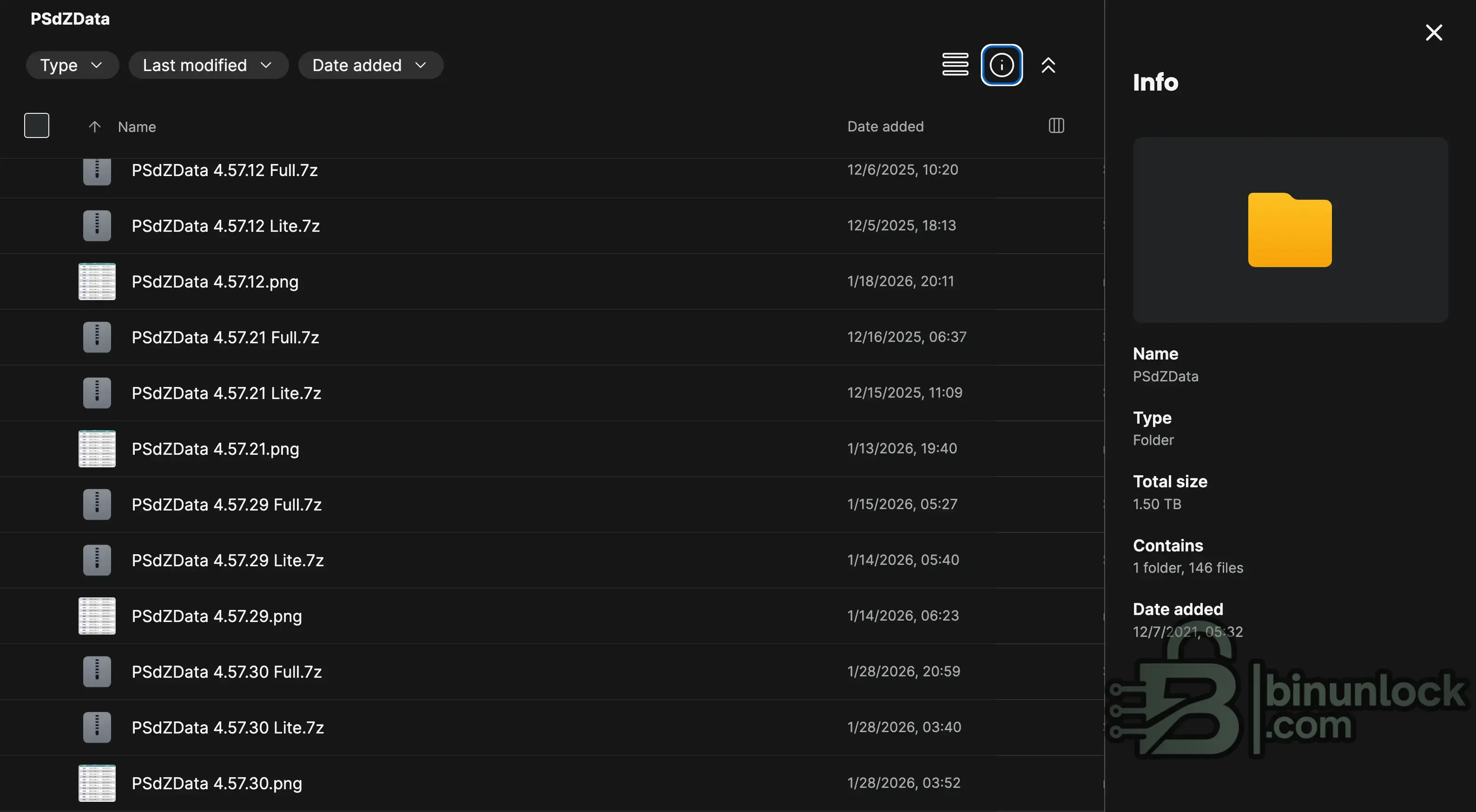Open column chooser icon
This screenshot has height=812, width=1476.
(x=1056, y=126)
